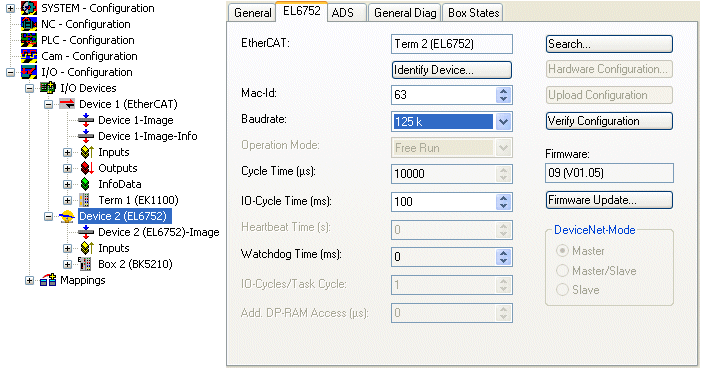Click the Cam - Configuration icon
Image resolution: width=702 pixels, height=370 pixels.
[29, 56]
